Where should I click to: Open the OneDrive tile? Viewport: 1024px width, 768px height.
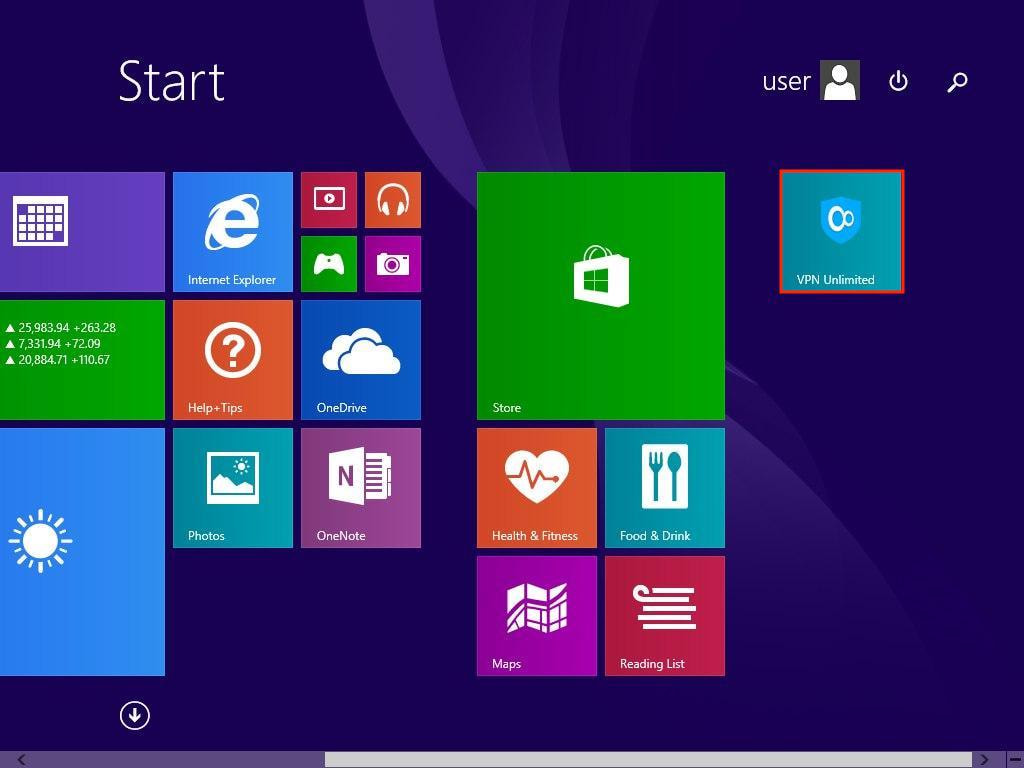[360, 359]
